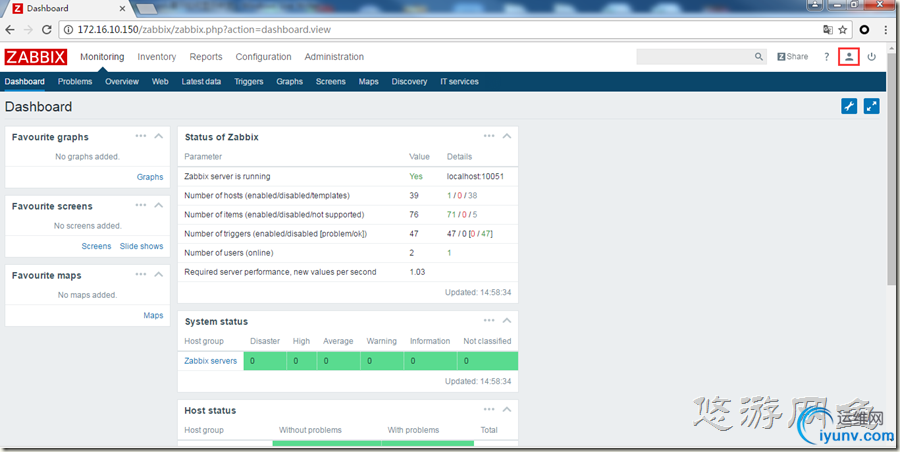Collapse the Favourite graphs widget
The width and height of the screenshot is (900, 452).
click(159, 136)
